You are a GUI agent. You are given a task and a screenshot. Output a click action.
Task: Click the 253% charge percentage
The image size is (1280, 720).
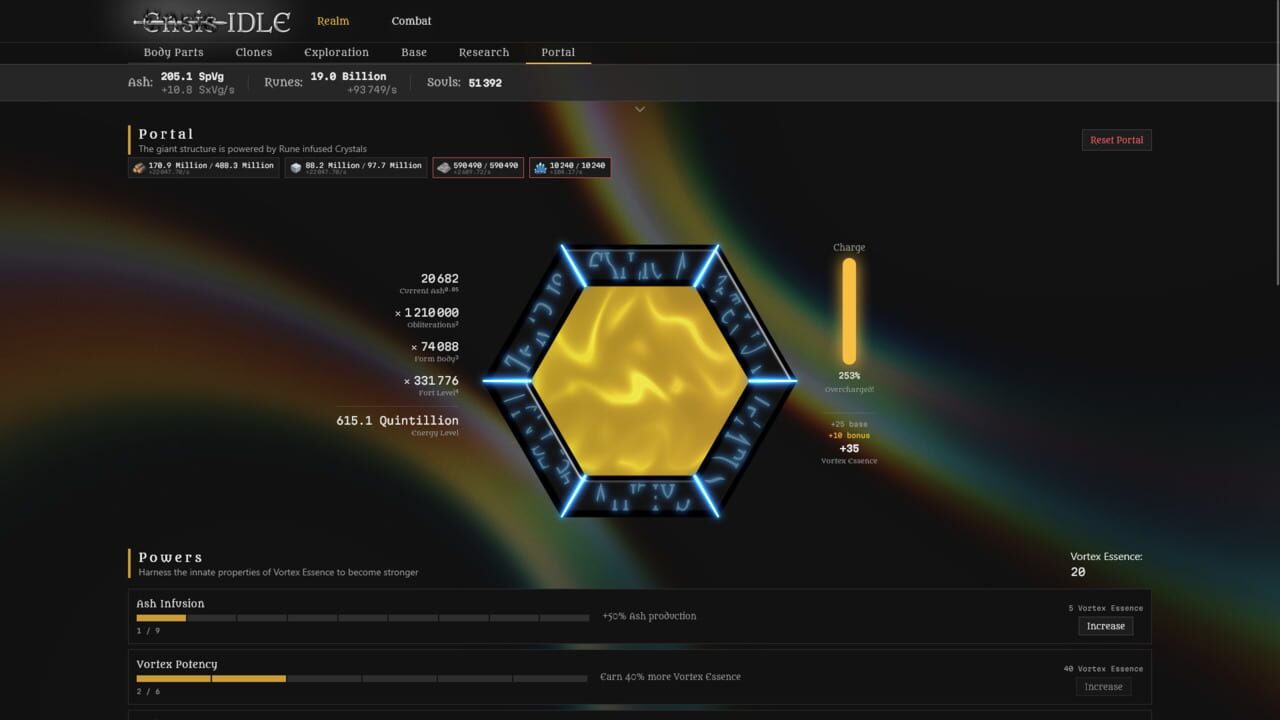[x=849, y=376]
